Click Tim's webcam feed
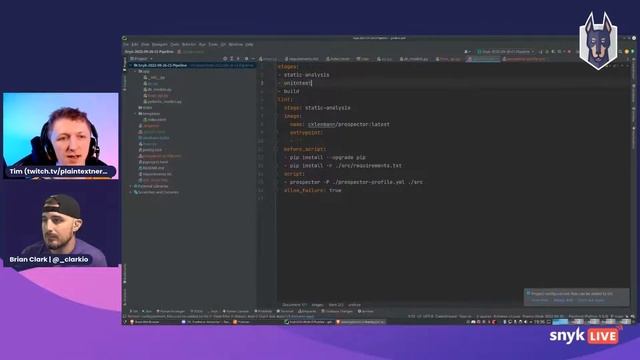640x360 pixels. [x=61, y=136]
